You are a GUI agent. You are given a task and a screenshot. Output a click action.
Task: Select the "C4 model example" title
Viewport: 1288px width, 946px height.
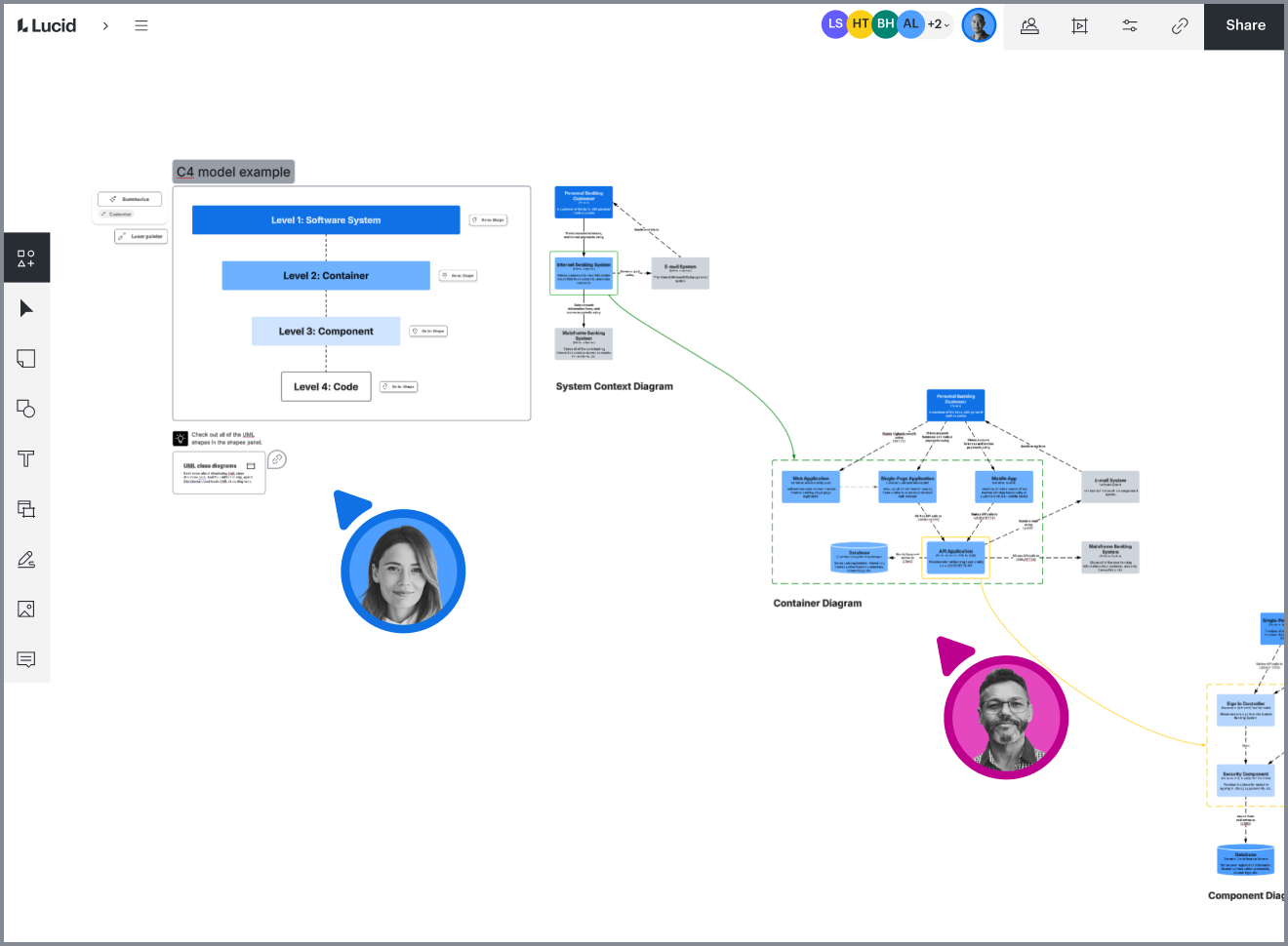(233, 173)
